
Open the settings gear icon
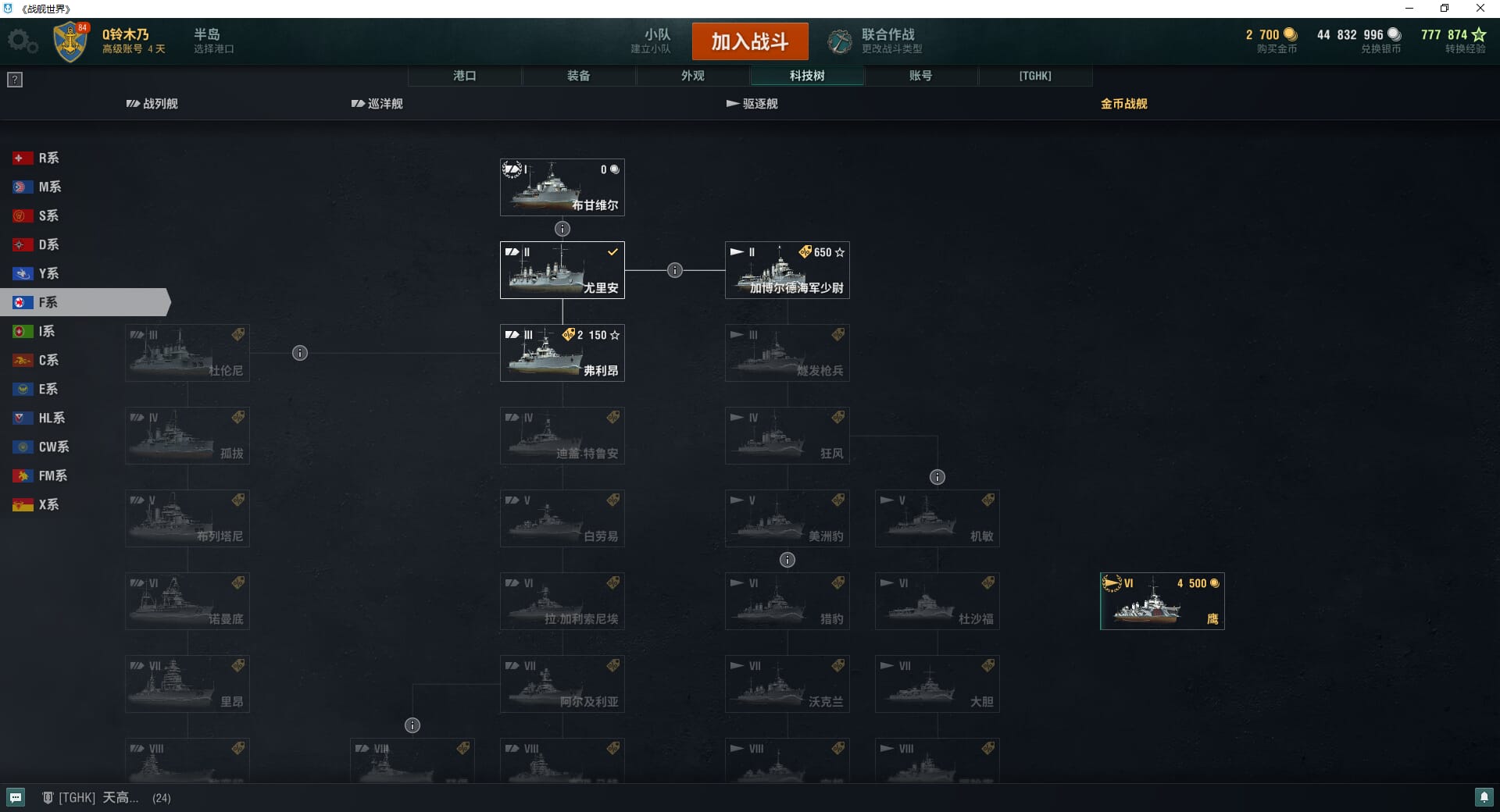[x=23, y=41]
